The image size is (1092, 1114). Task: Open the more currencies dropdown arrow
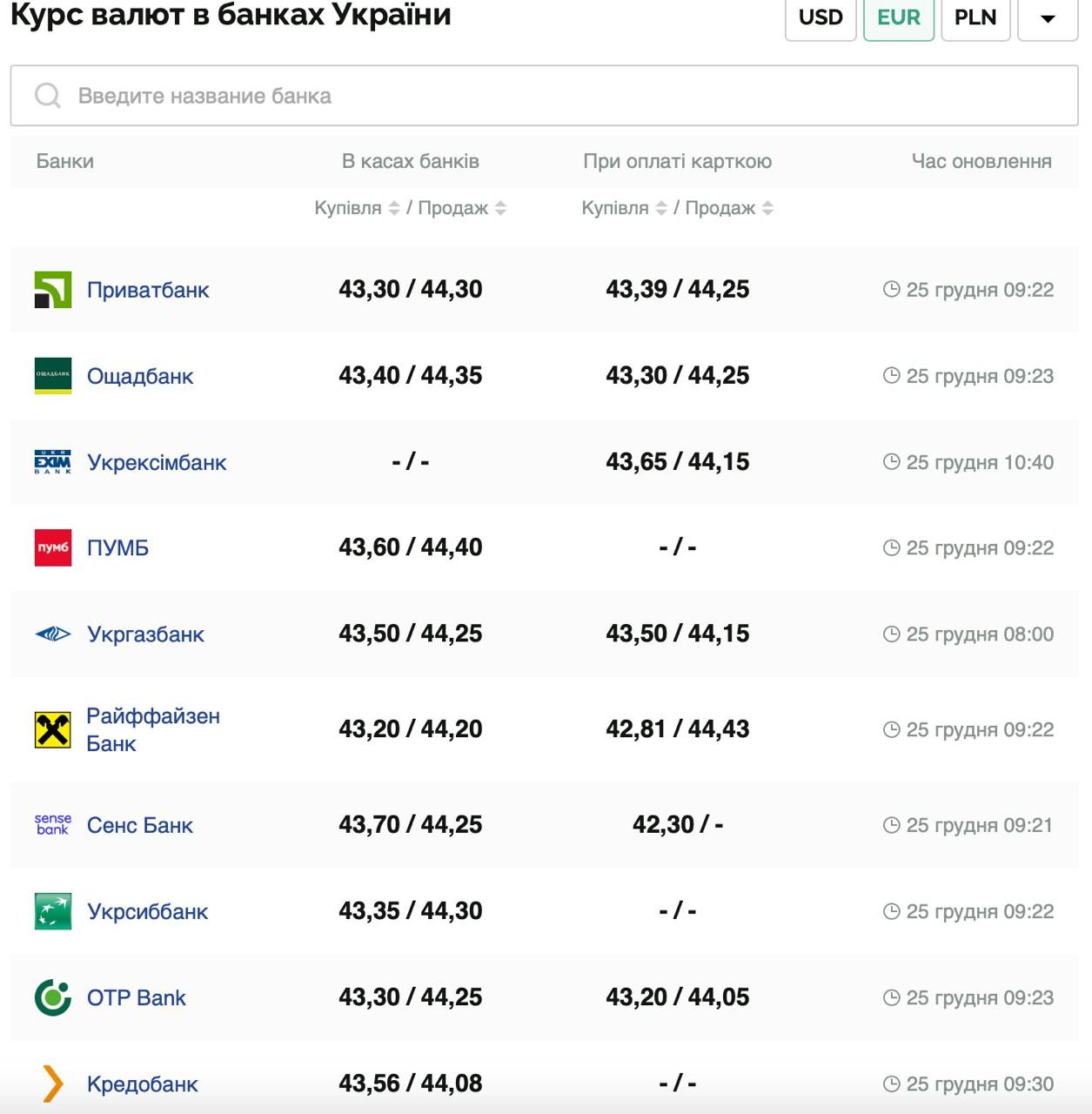[x=1048, y=18]
